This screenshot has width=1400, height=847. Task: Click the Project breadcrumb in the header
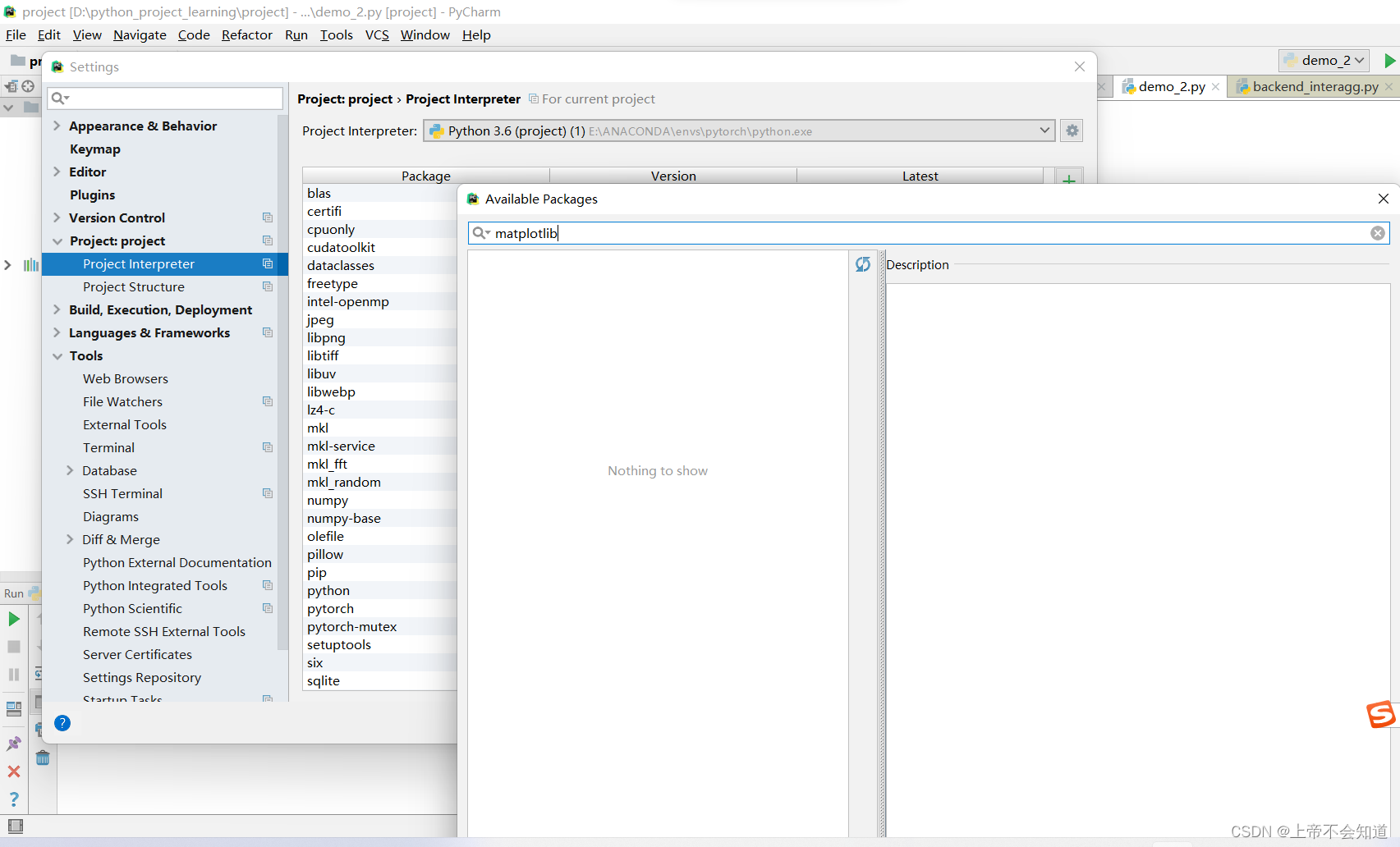click(345, 98)
